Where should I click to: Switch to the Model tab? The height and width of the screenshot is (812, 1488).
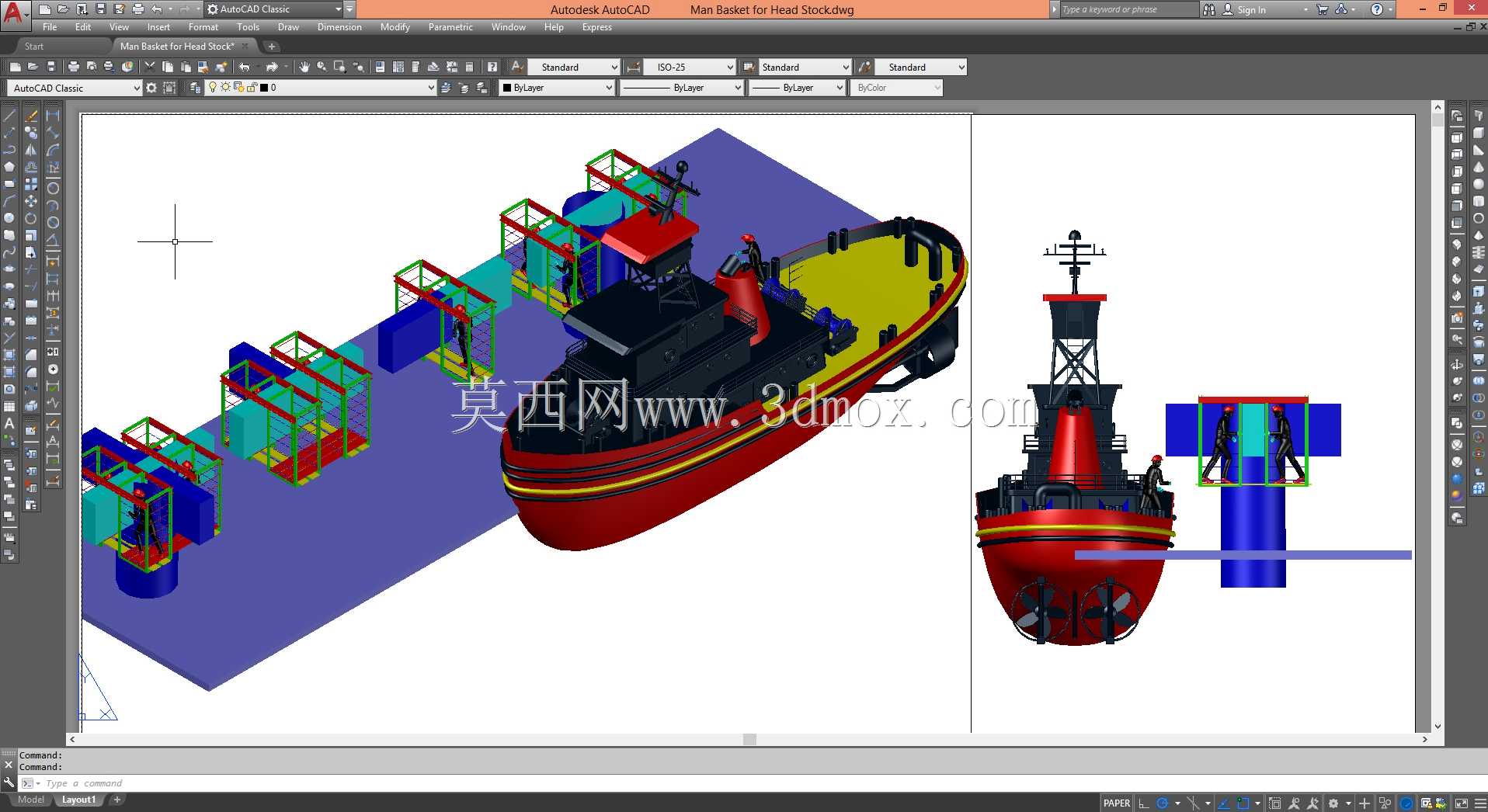[x=31, y=800]
